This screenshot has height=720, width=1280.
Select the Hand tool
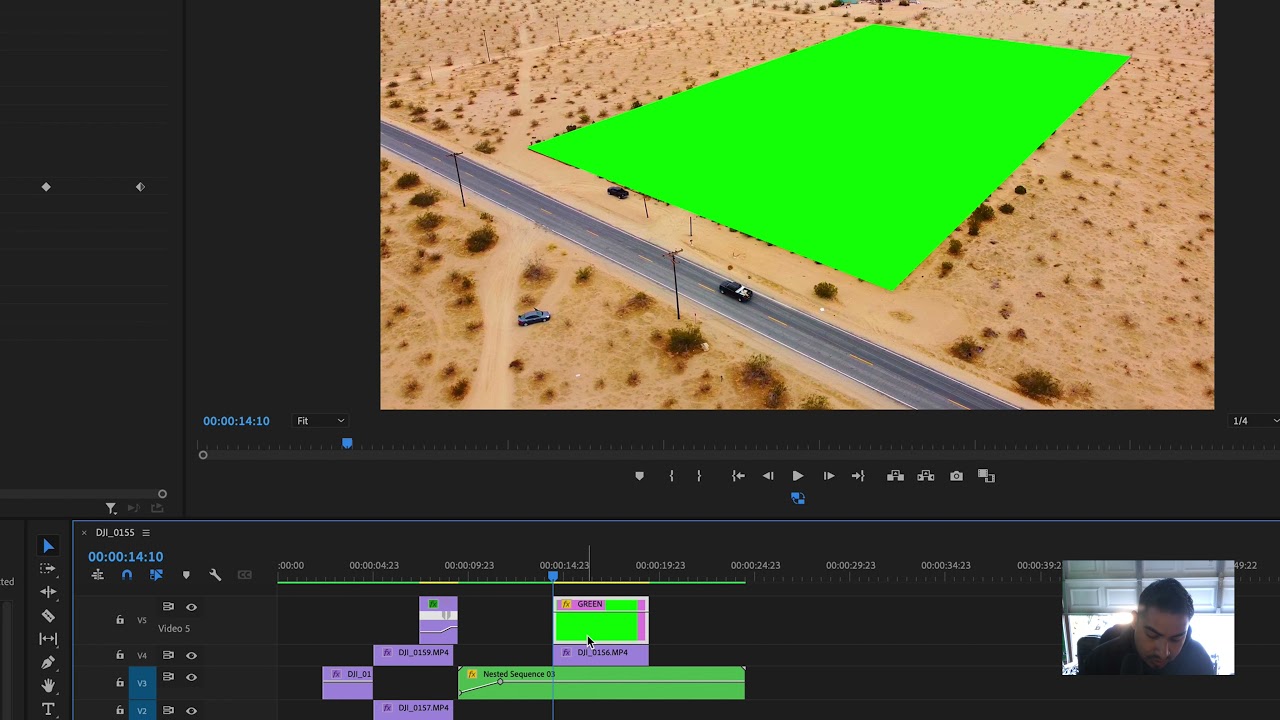tap(48, 686)
